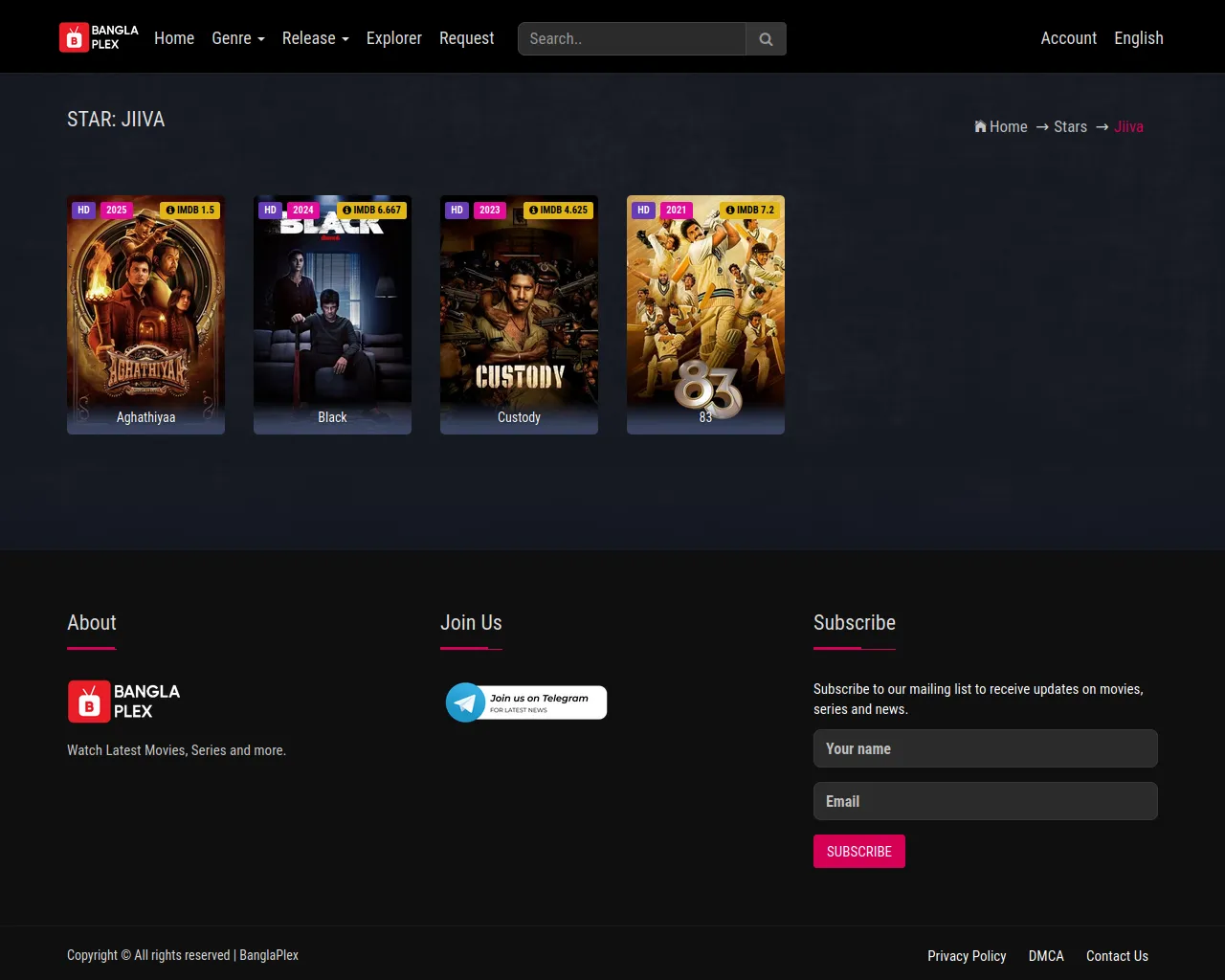The image size is (1225, 980).
Task: Click the Your name input field
Action: (x=985, y=748)
